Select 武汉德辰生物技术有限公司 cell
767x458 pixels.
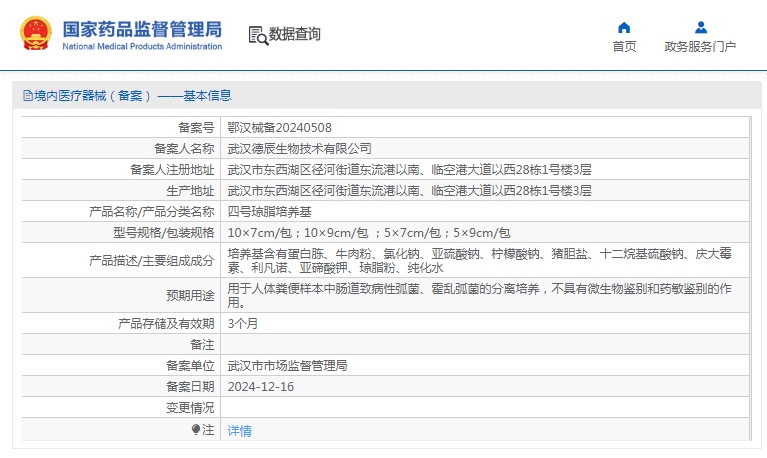pos(299,149)
